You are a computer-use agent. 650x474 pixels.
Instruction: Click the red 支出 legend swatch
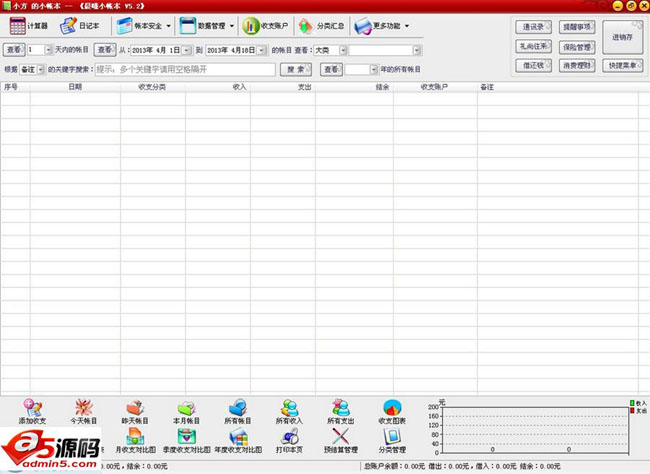click(632, 410)
